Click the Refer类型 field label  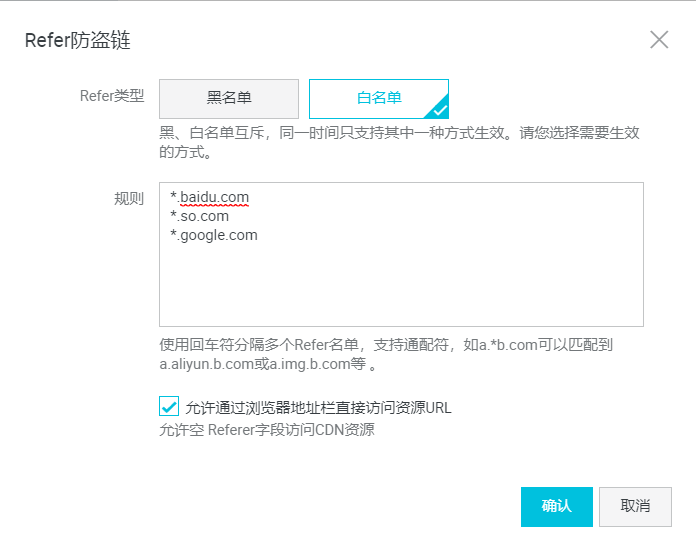(x=112, y=97)
